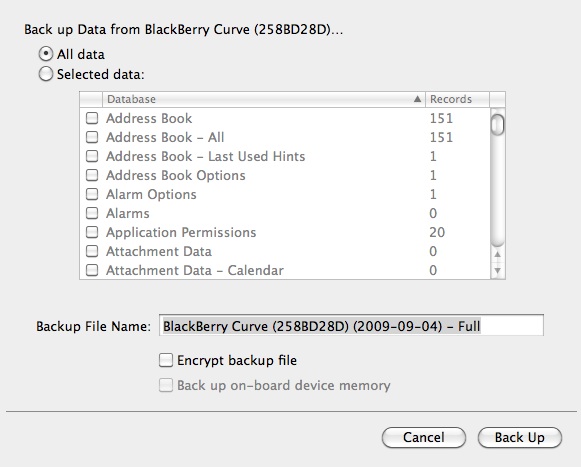Screen dimensions: 581x467
Task: Click the scrollbar up arrow in database list
Action: pyautogui.click(x=497, y=254)
